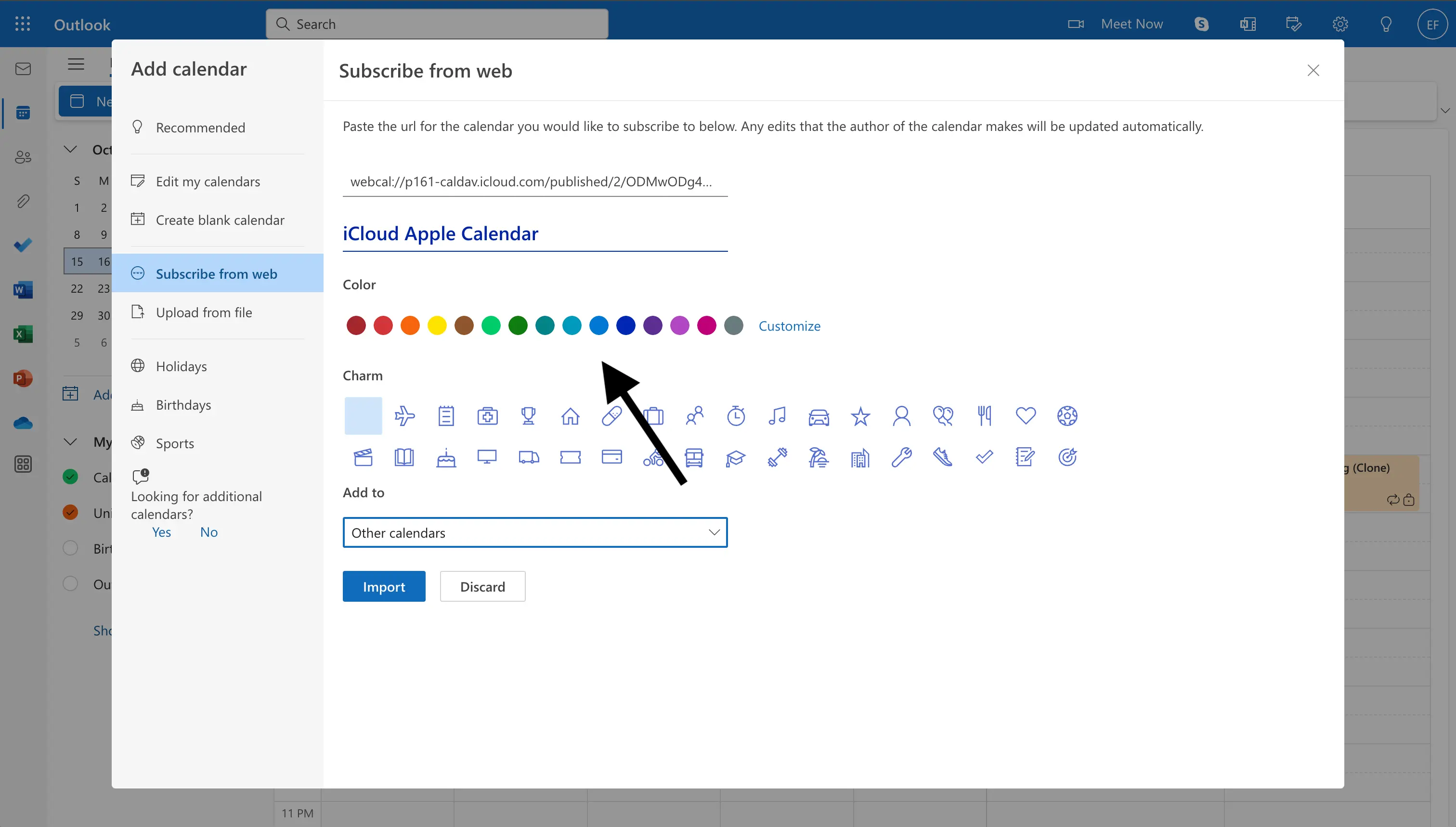1456x827 pixels.
Task: Select the airplane travel charm icon
Action: coord(404,416)
